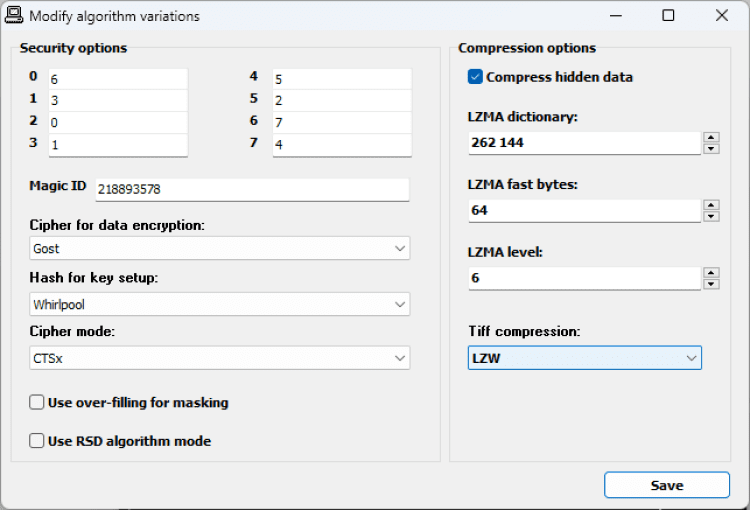This screenshot has width=750, height=510.
Task: Open the Cipher for data encryption dropdown
Action: (x=220, y=248)
